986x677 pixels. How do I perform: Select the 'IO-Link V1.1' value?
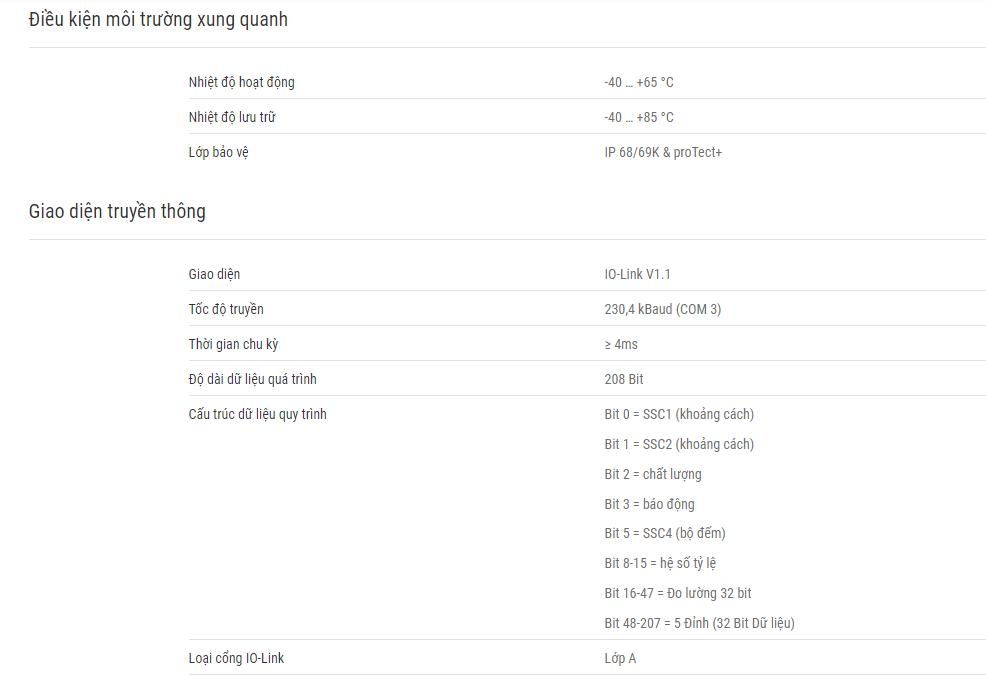coord(638,274)
